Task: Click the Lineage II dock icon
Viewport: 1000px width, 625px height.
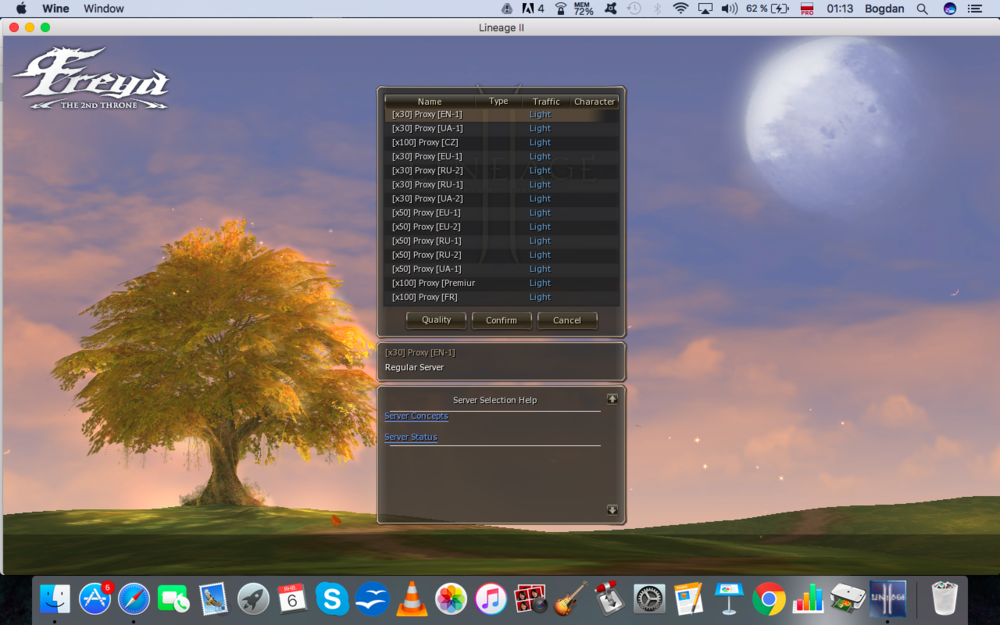Action: [887, 598]
